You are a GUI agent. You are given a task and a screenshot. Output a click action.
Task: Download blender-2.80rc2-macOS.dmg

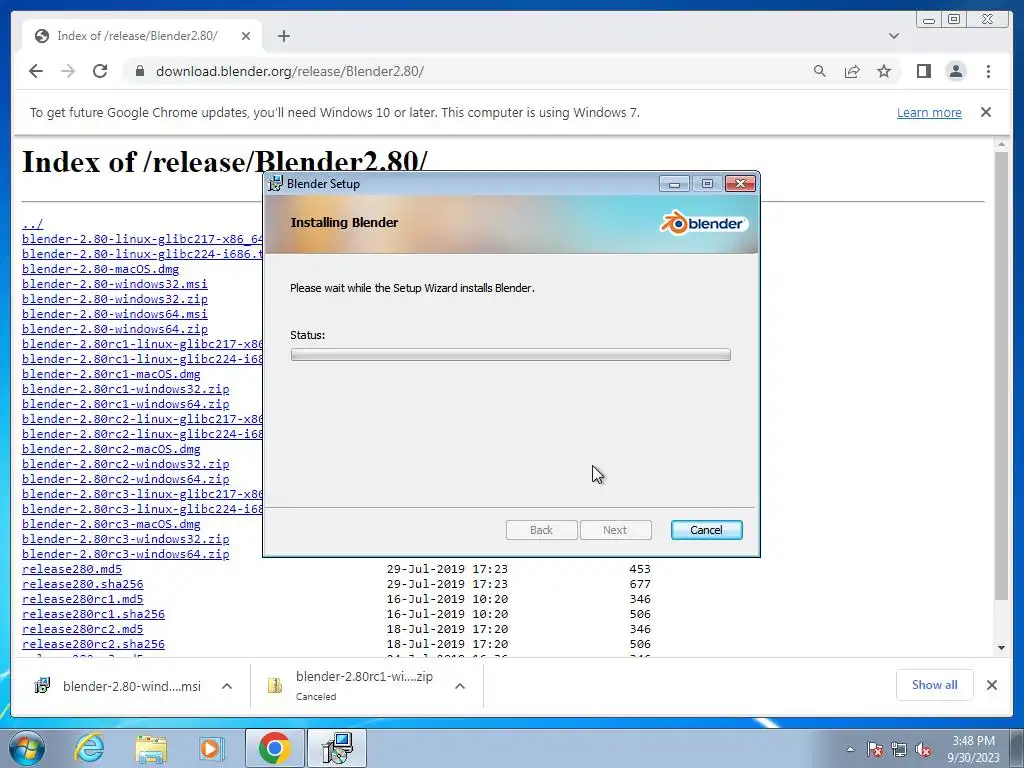[111, 449]
